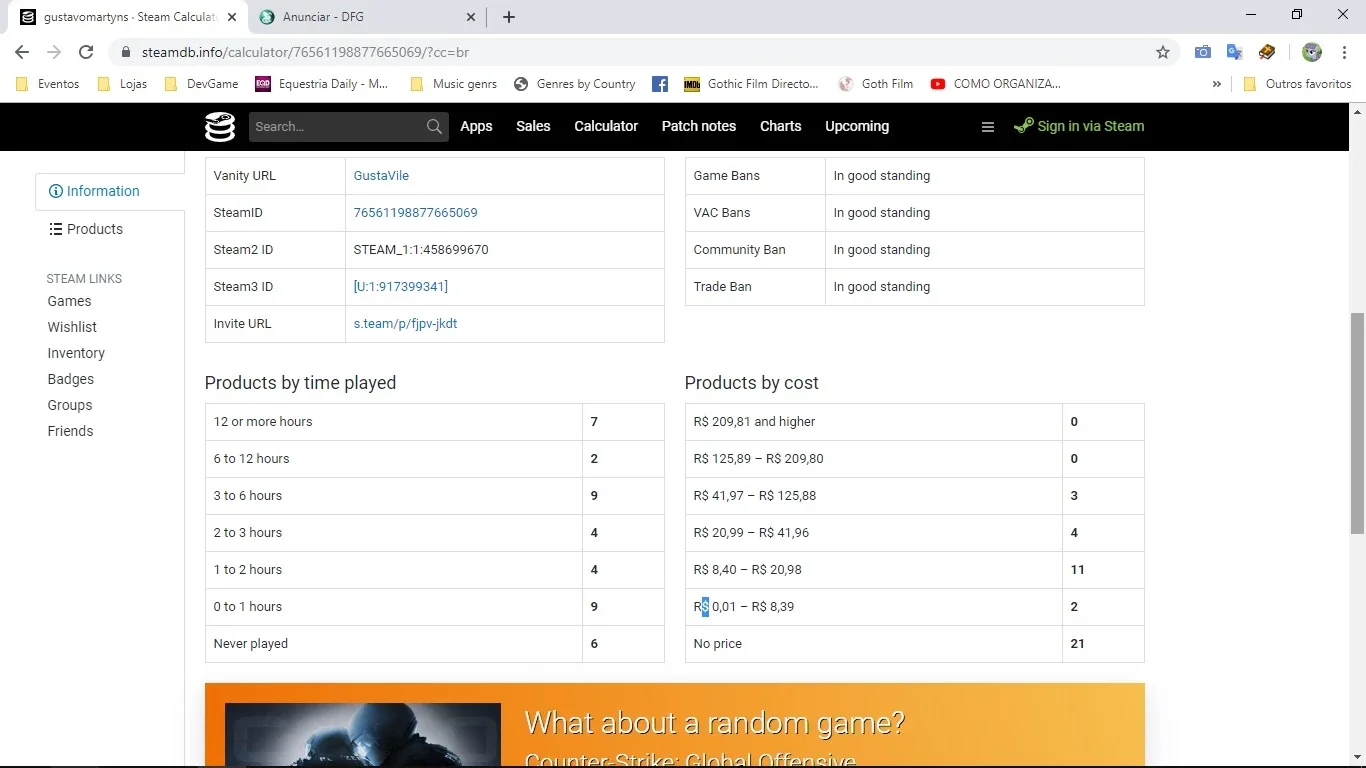Viewport: 1366px width, 768px height.
Task: Click the site lock icon in the address bar
Action: coord(126,52)
